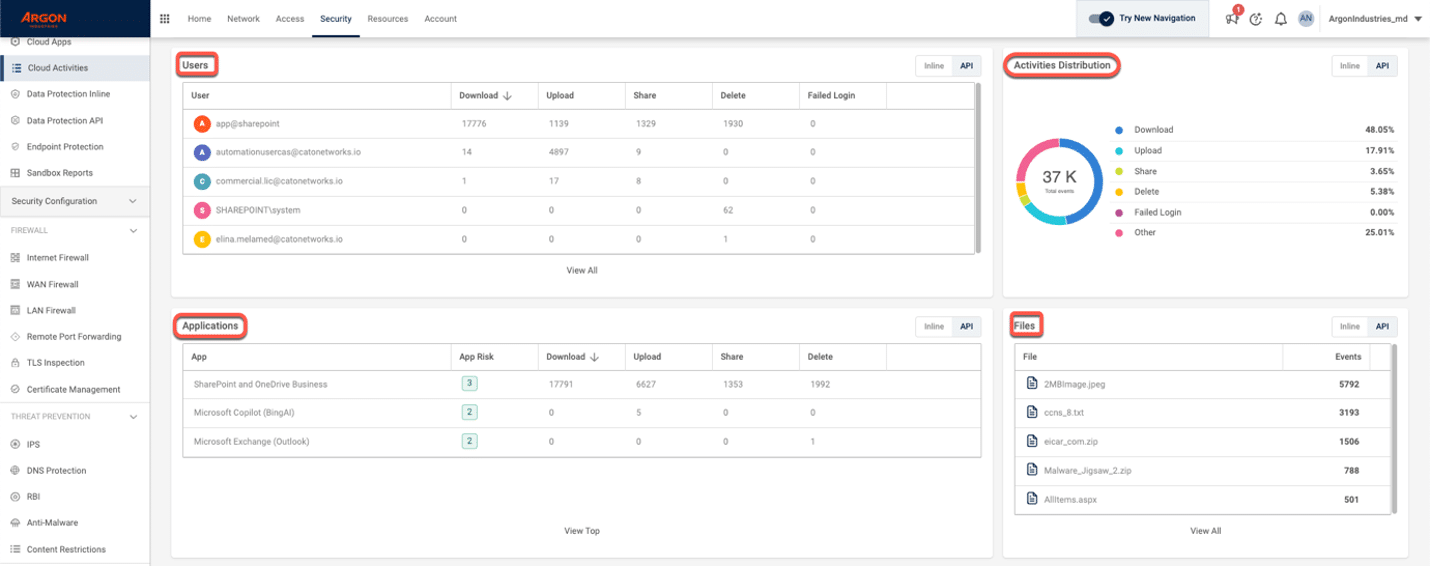Open the Network tab
The width and height of the screenshot is (1430, 571).
point(243,19)
